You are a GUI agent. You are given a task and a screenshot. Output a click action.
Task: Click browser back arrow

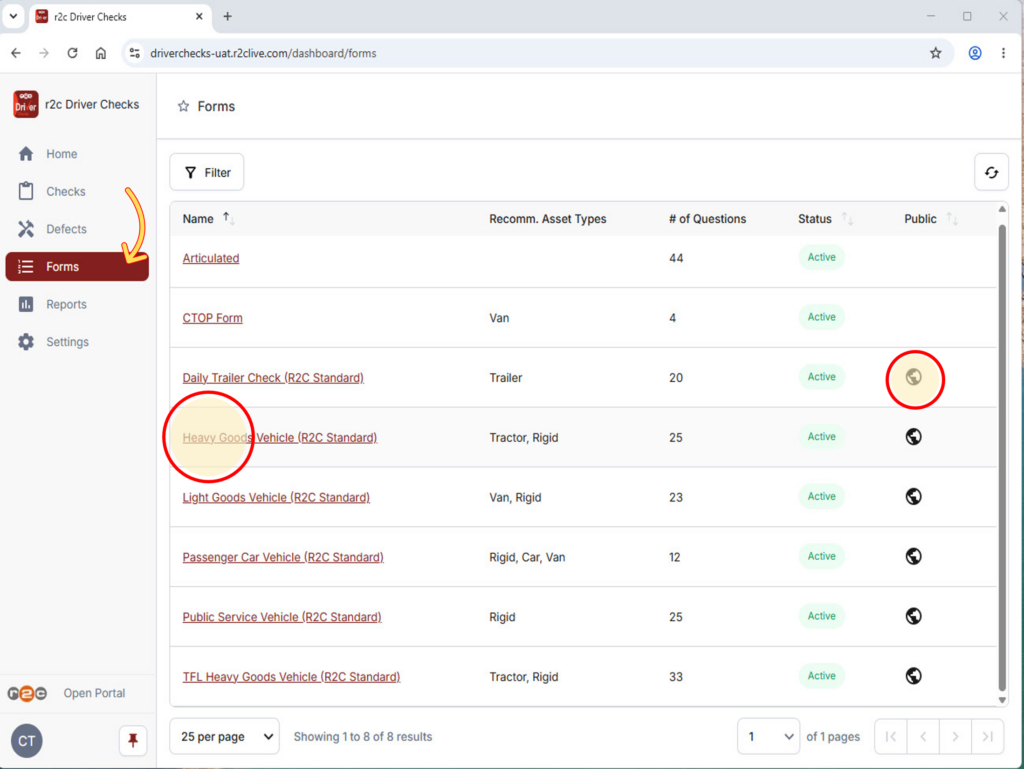click(16, 54)
